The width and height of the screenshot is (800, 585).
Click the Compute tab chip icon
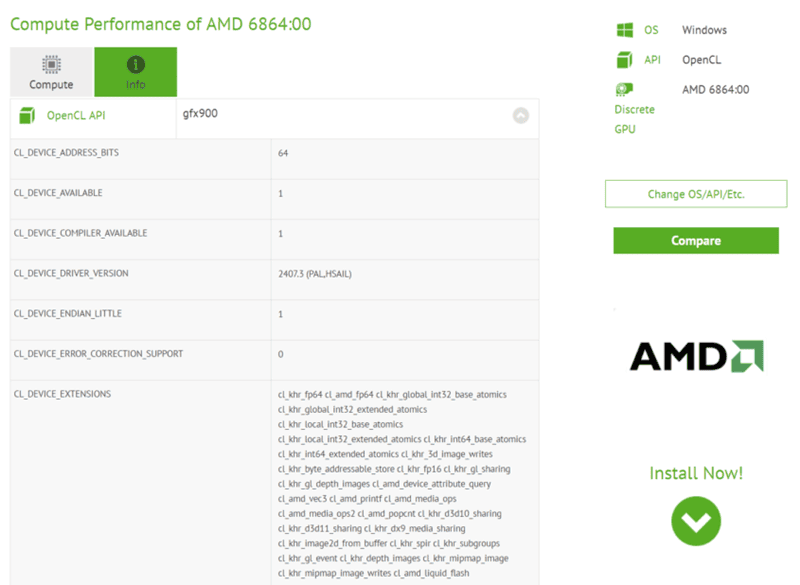[x=51, y=65]
